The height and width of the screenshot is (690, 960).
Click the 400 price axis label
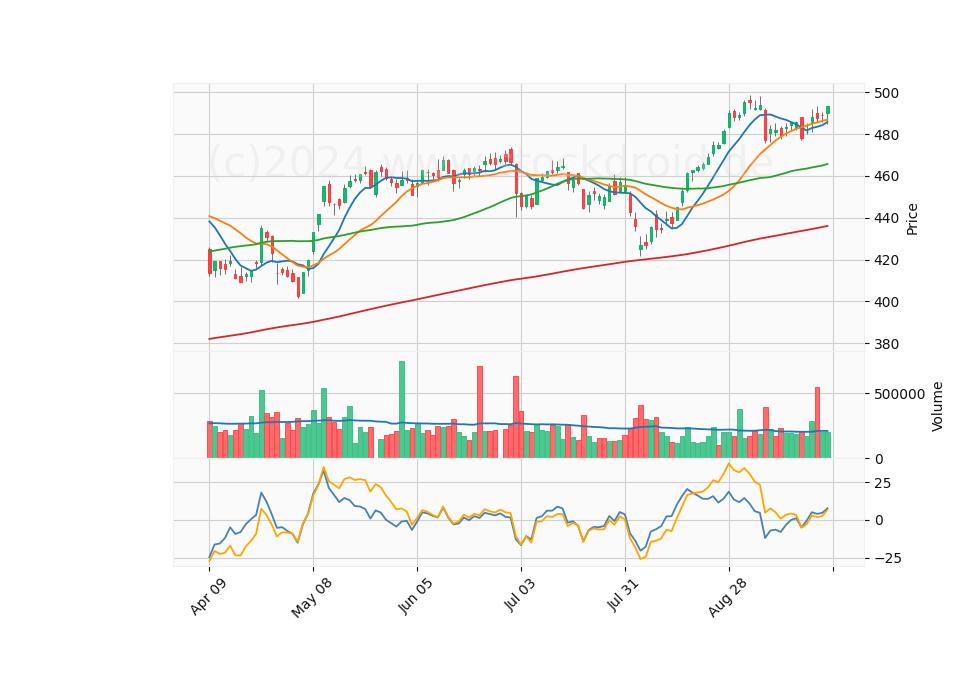887,302
